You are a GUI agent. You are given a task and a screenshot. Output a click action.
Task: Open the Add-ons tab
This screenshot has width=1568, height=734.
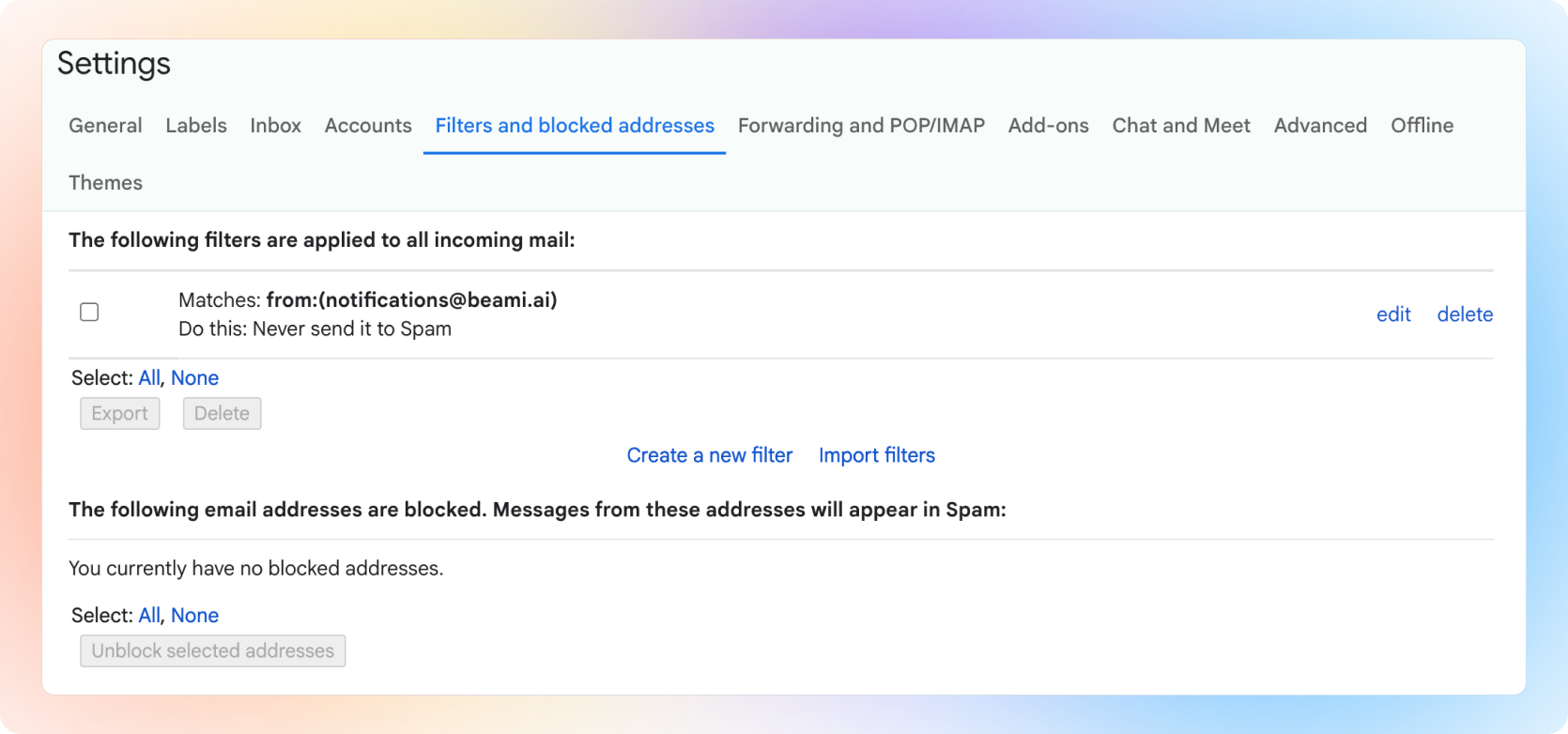pyautogui.click(x=1048, y=126)
